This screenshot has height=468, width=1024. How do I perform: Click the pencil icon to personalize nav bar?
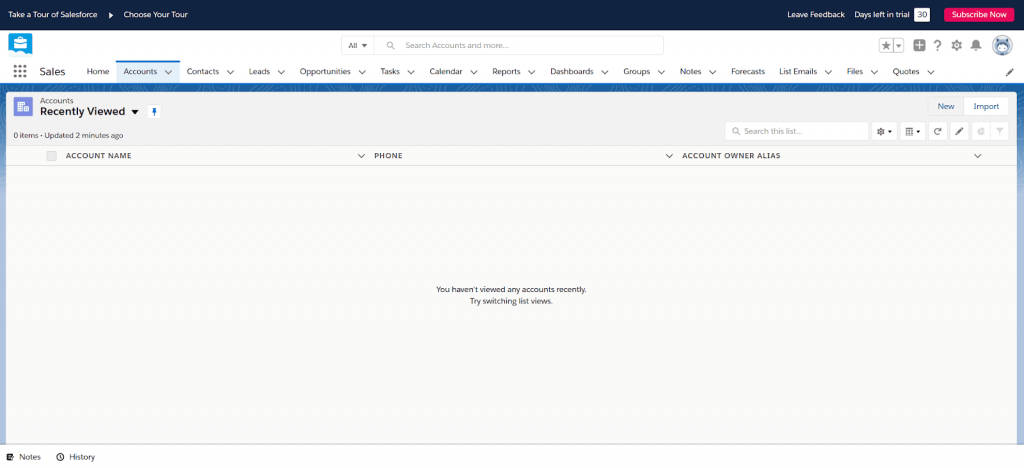pyautogui.click(x=1010, y=72)
